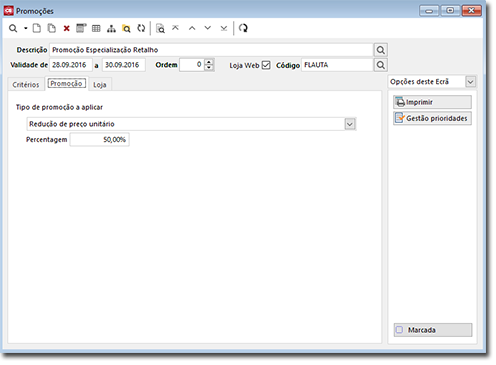This screenshot has width=496, height=365.
Task: Click into the Descrição text field
Action: click(211, 50)
